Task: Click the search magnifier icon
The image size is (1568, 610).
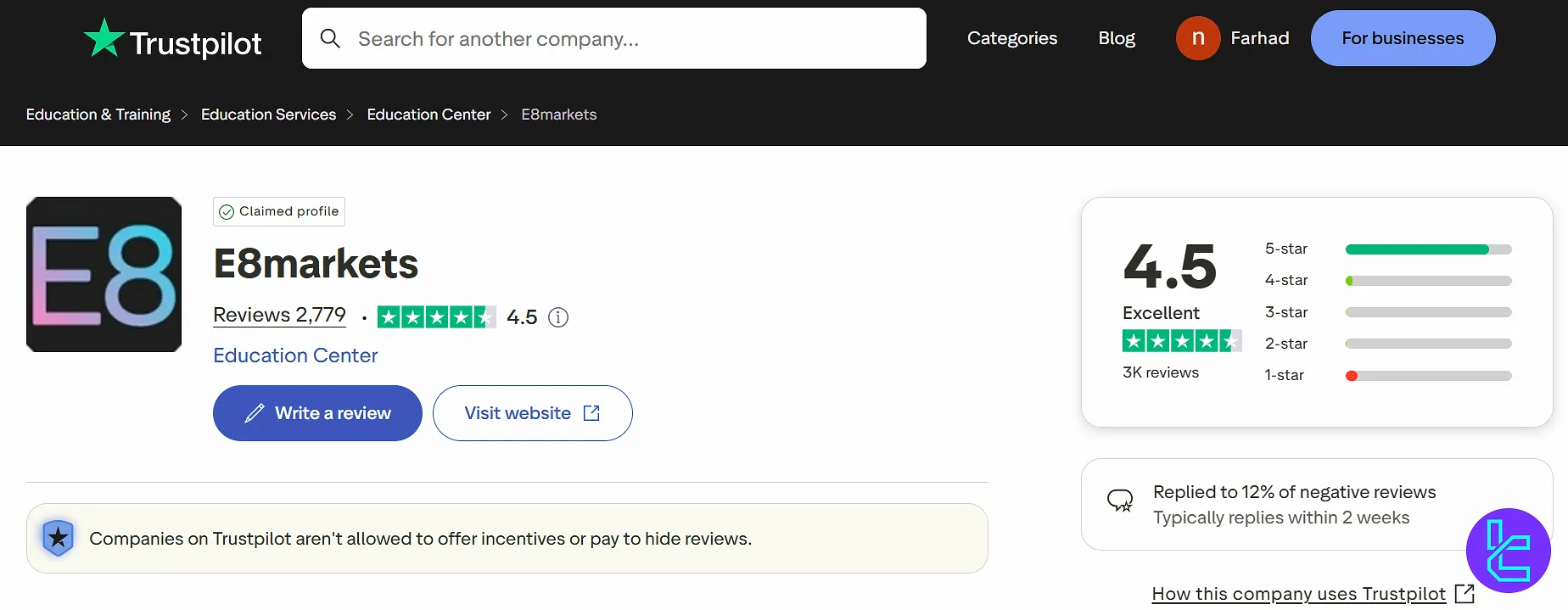Action: 330,38
